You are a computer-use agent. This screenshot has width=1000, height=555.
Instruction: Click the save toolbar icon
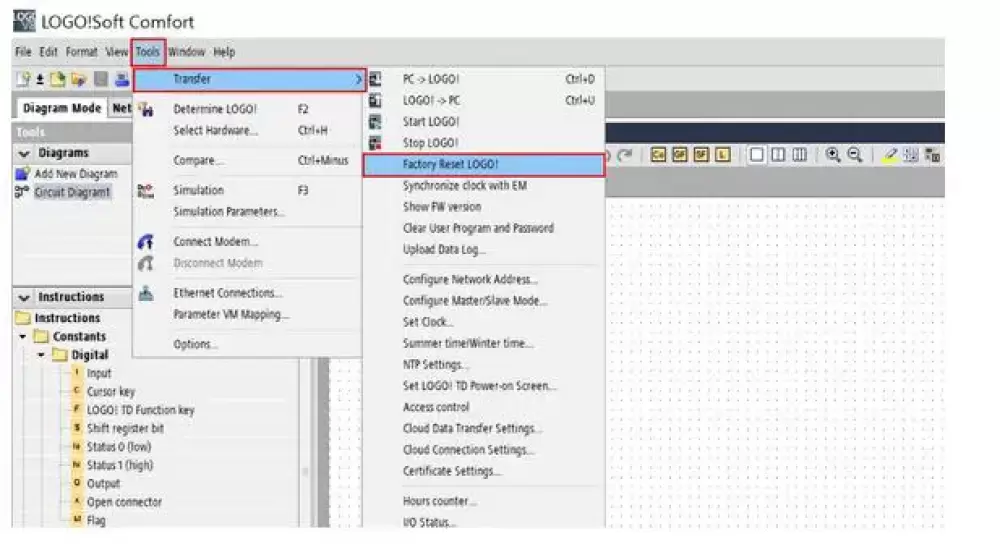[x=101, y=79]
